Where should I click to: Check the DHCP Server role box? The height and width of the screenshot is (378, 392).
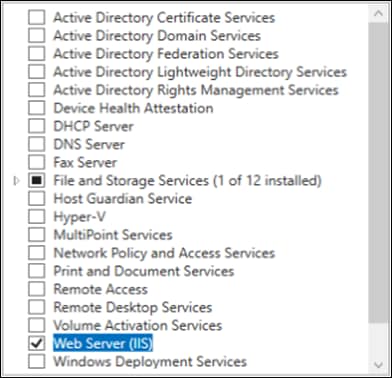37,126
